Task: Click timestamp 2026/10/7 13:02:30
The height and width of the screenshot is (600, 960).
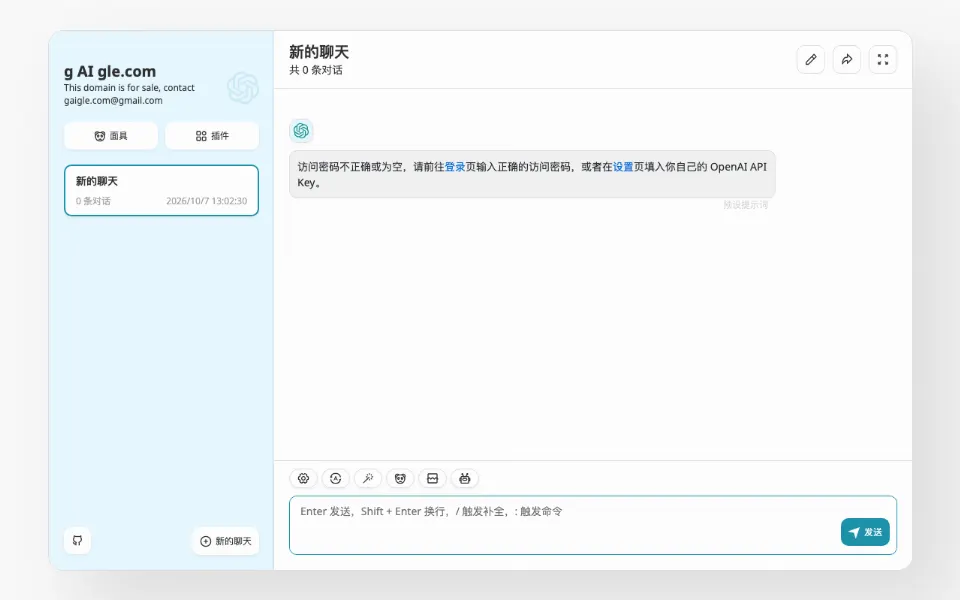Action: [x=207, y=201]
